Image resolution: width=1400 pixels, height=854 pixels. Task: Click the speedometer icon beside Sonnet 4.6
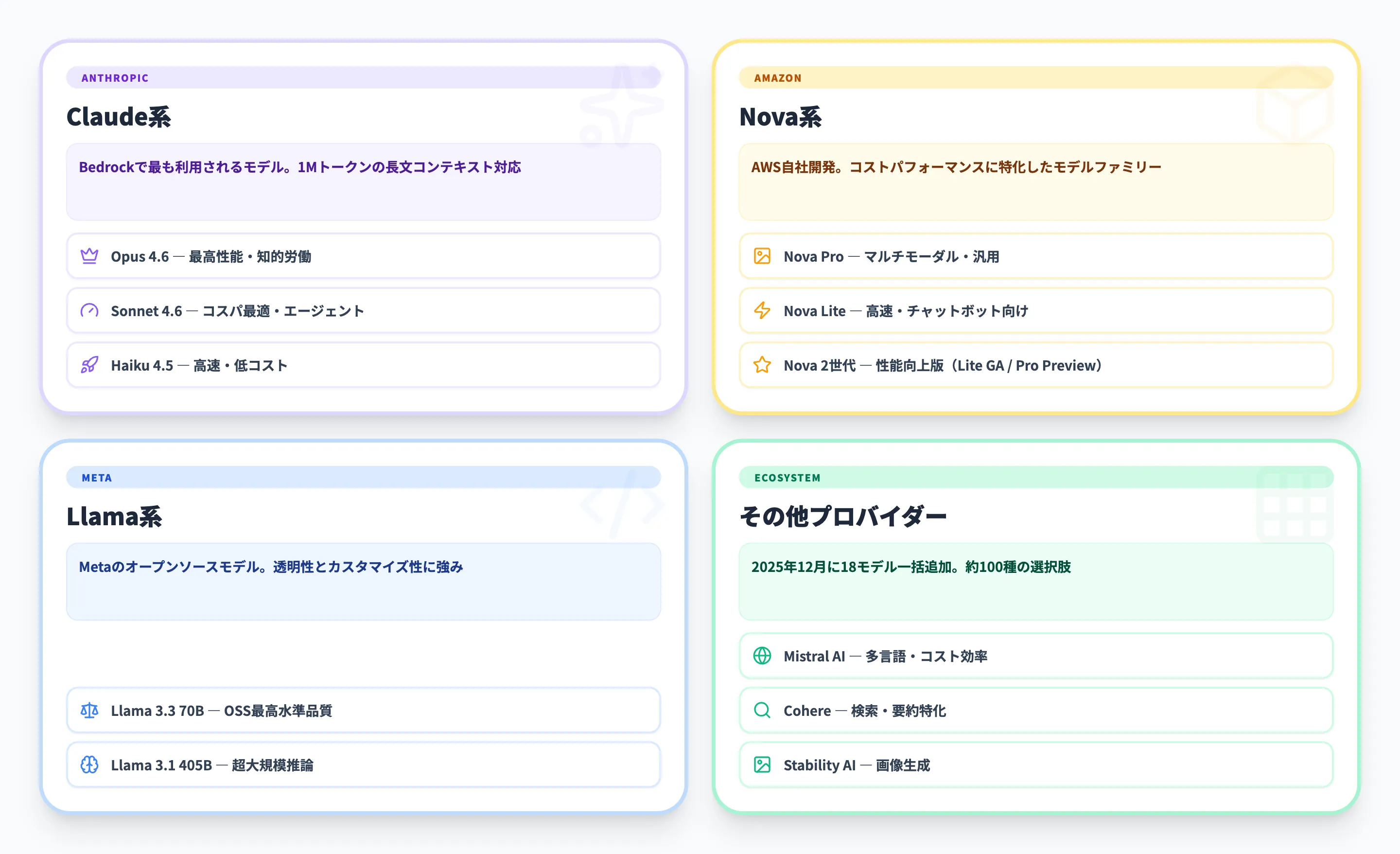pos(89,310)
